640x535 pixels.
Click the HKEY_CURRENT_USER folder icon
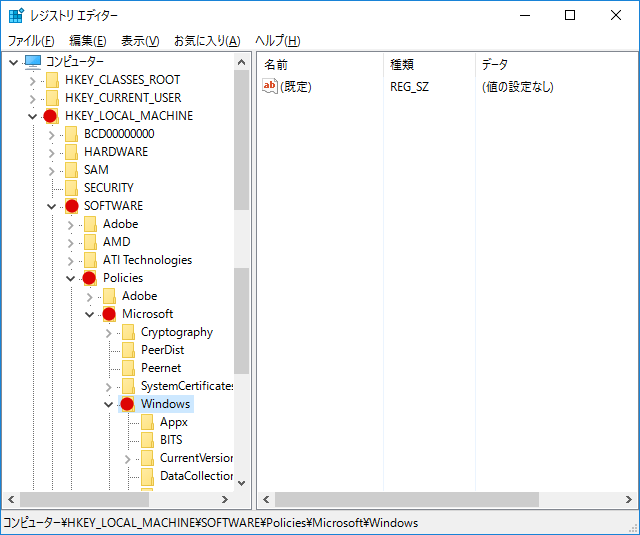[52, 98]
